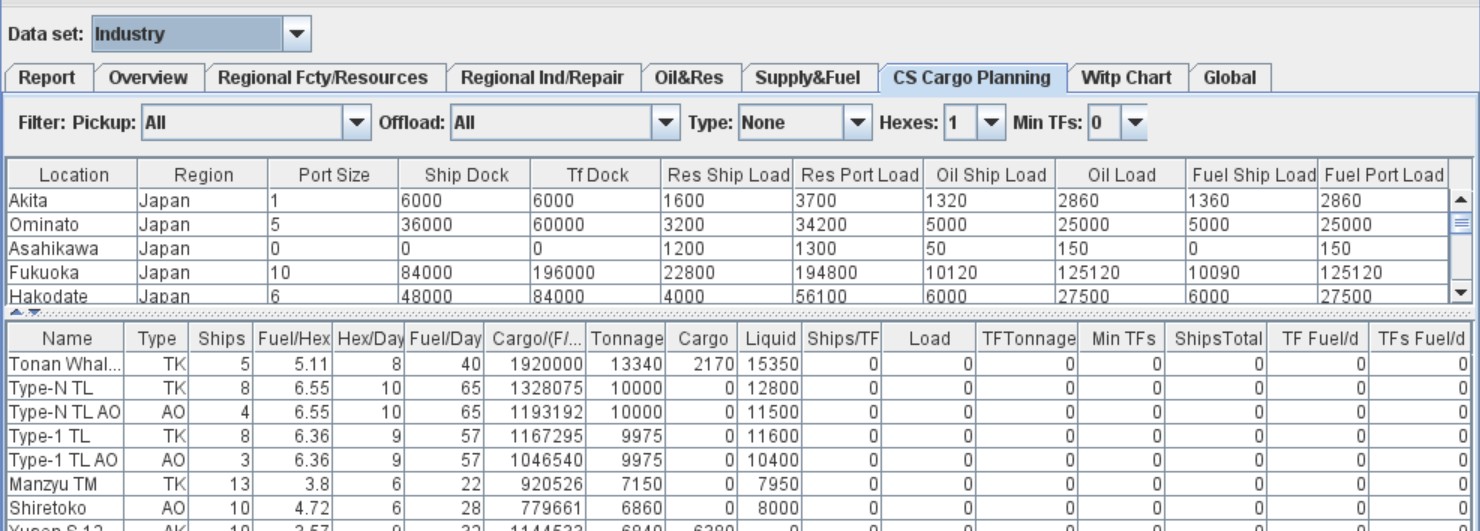Sort by Fuel/Day column header
The image size is (1480, 531).
[446, 339]
